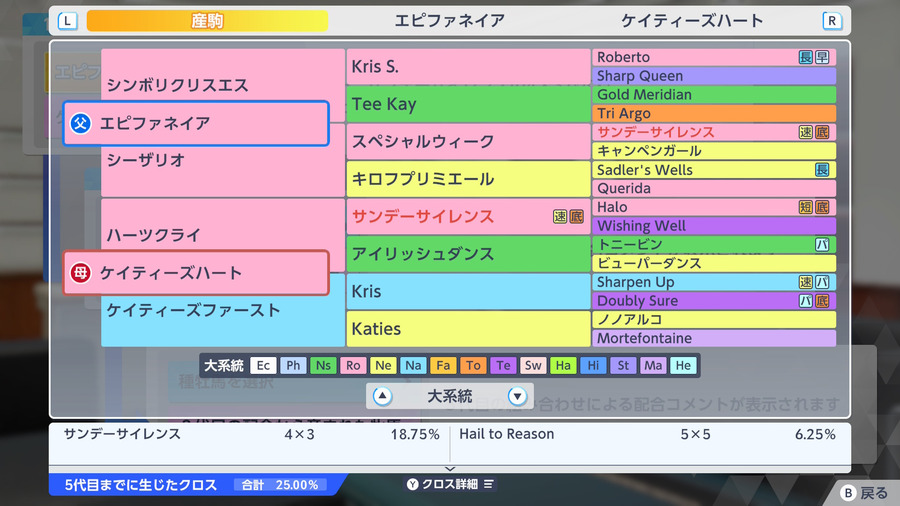Click the 早 factor icon on Roberto
This screenshot has height=506, width=900.
(822, 57)
